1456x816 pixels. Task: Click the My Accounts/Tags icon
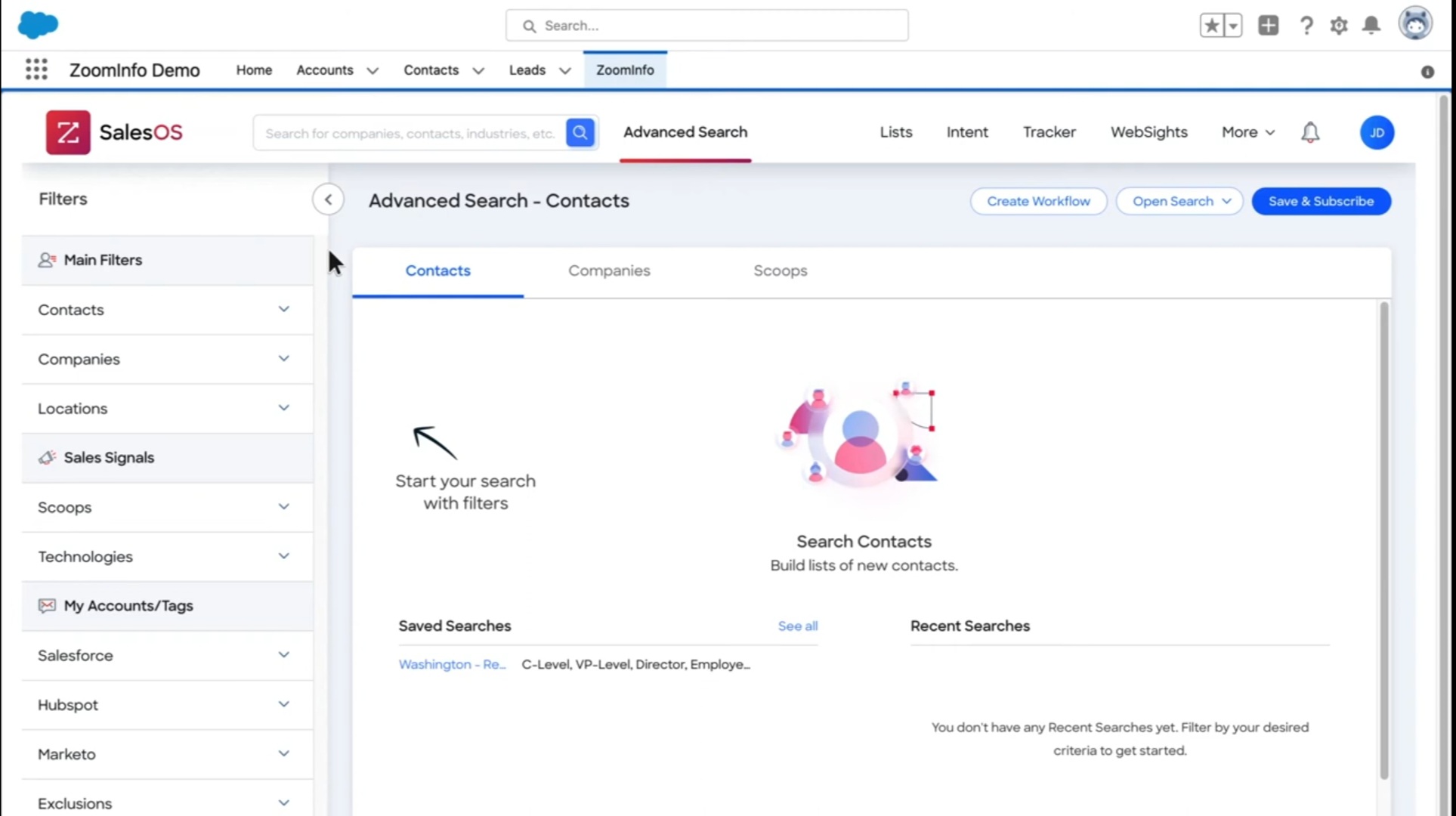click(x=47, y=605)
